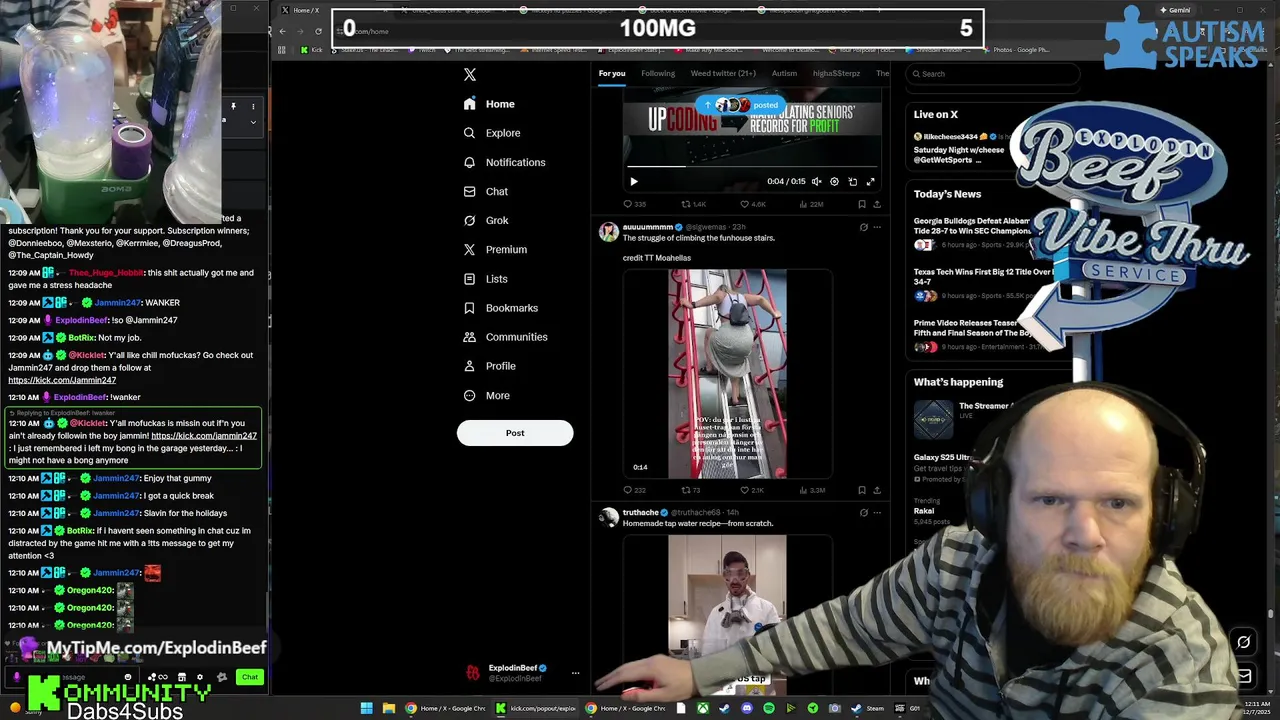The width and height of the screenshot is (1280, 720).
Task: Open the More menu in X sidebar
Action: tap(487, 395)
